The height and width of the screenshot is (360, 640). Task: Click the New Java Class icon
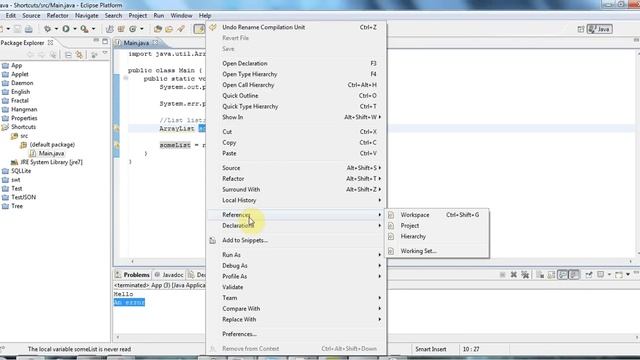tap(133, 29)
